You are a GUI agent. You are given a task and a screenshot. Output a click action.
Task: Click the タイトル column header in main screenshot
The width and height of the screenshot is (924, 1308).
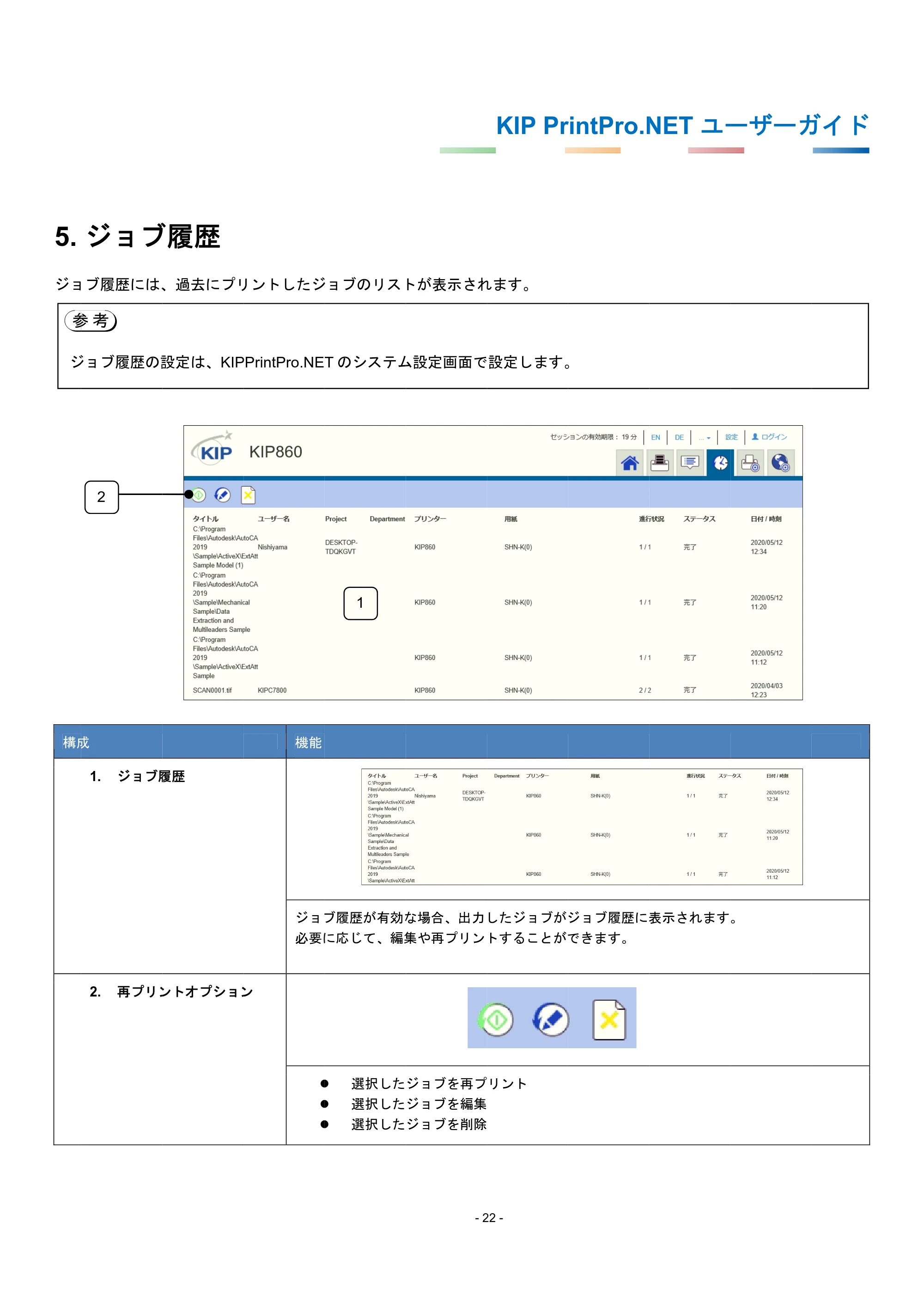(x=206, y=519)
